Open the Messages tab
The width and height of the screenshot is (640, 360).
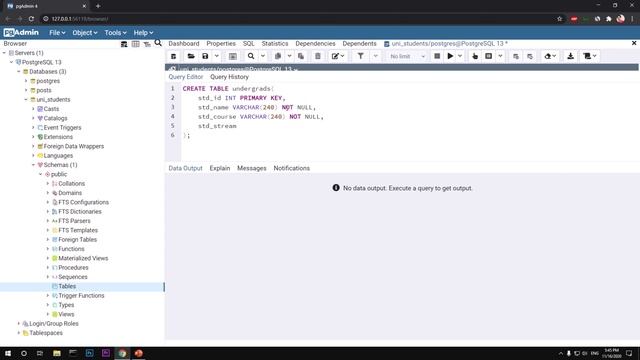pos(251,168)
